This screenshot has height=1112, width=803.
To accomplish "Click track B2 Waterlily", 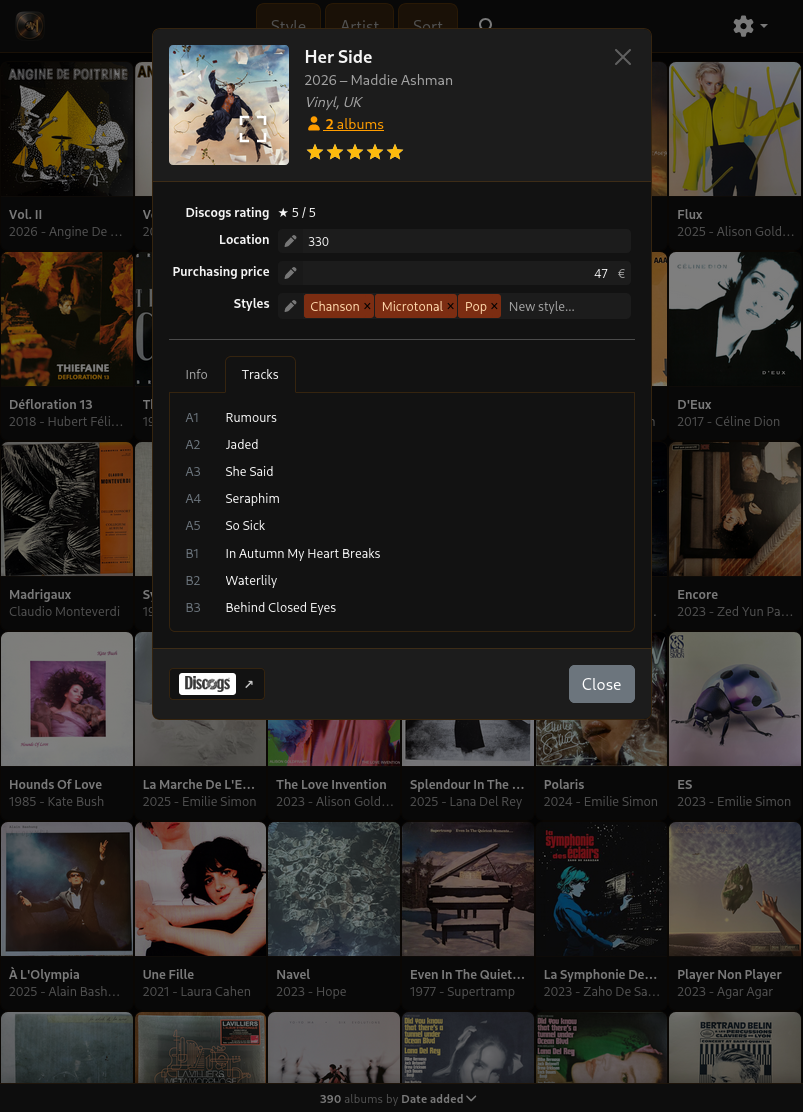I will point(251,580).
